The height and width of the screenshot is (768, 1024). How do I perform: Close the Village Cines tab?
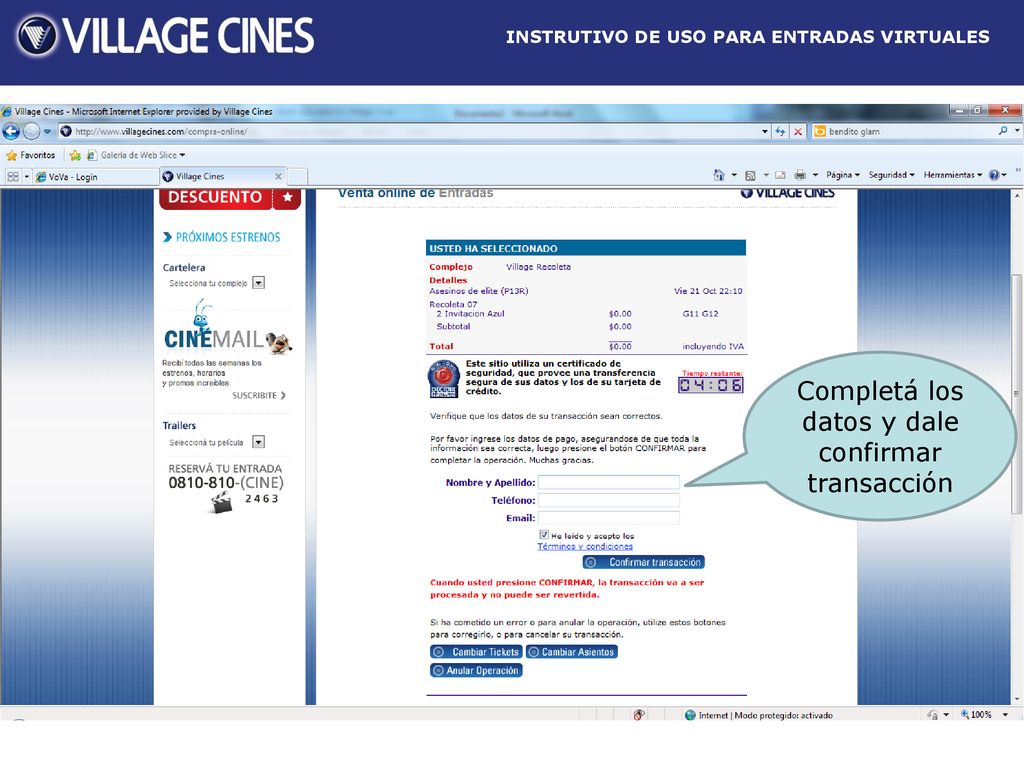[x=278, y=176]
